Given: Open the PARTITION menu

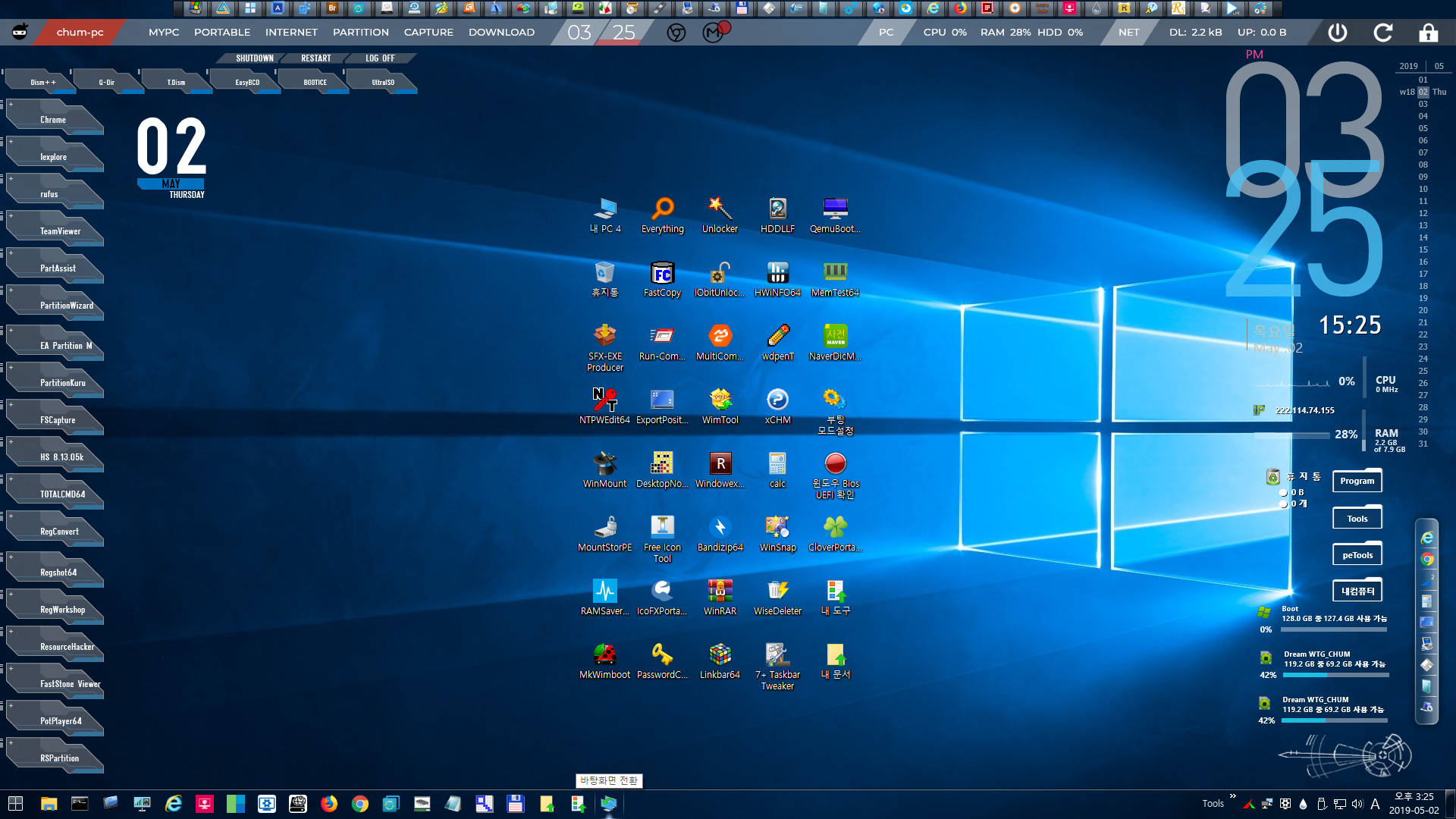Looking at the screenshot, I should (x=361, y=33).
